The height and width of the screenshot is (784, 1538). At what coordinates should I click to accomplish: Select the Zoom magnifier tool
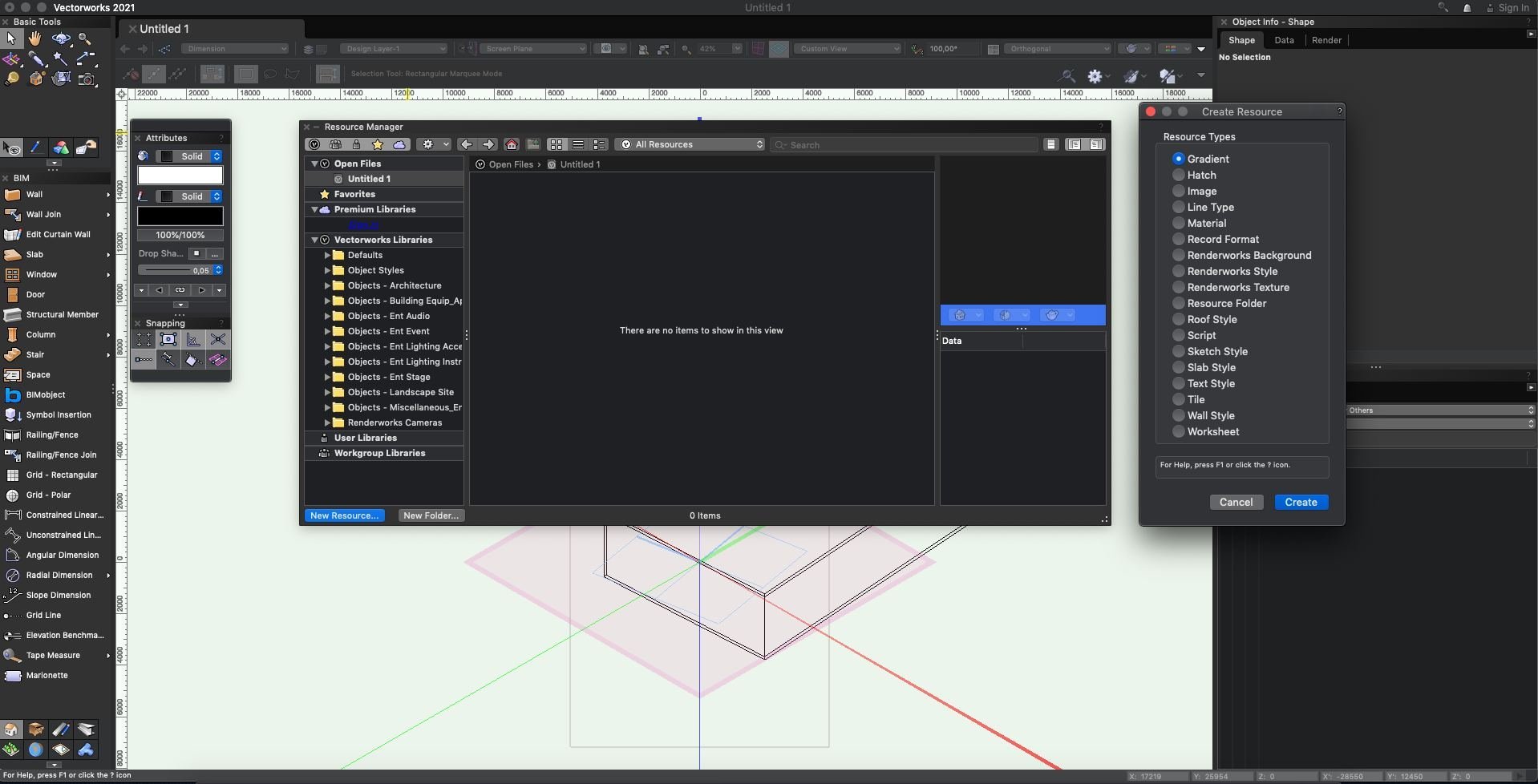pyautogui.click(x=85, y=38)
